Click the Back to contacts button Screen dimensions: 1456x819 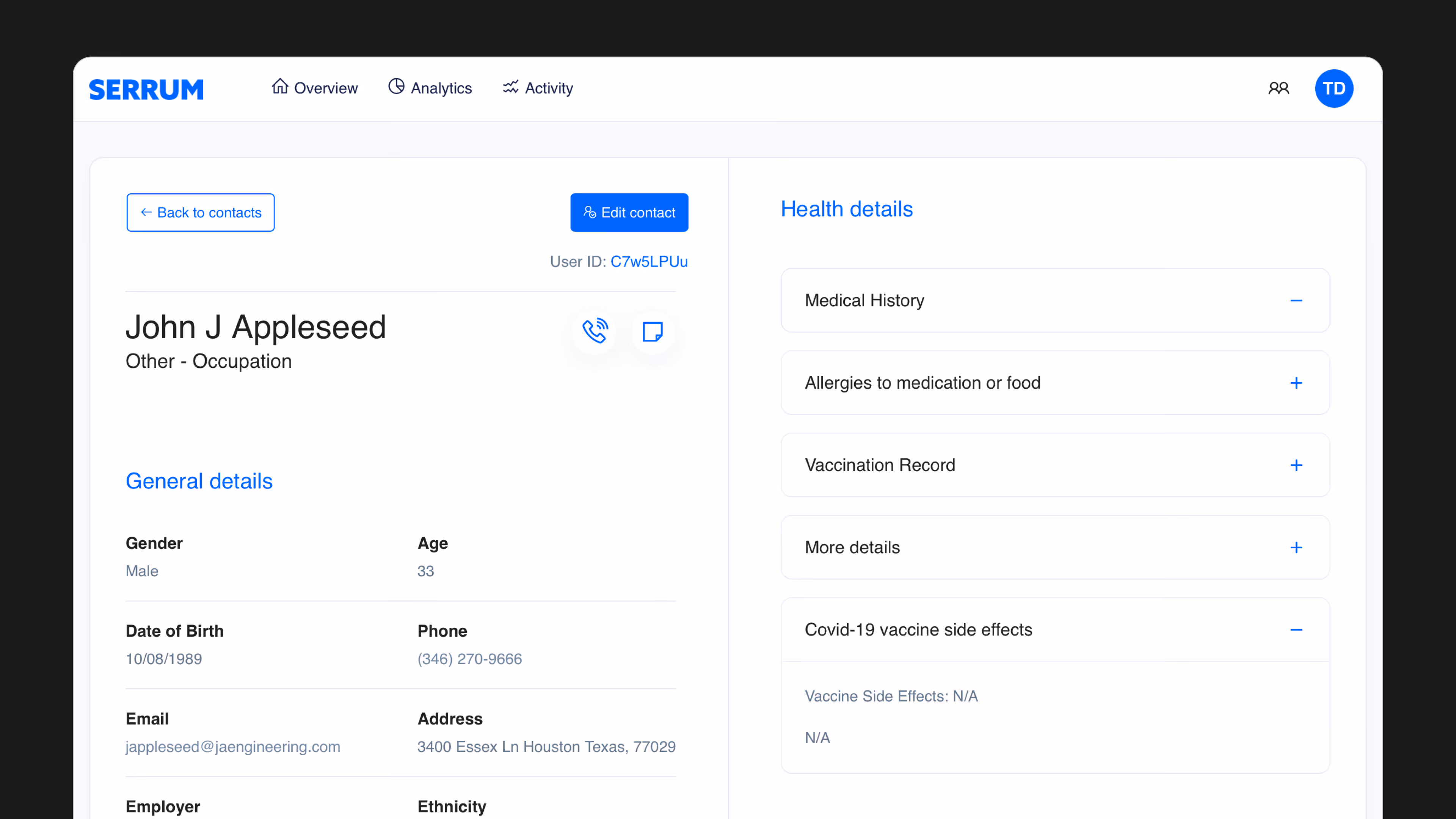click(201, 212)
